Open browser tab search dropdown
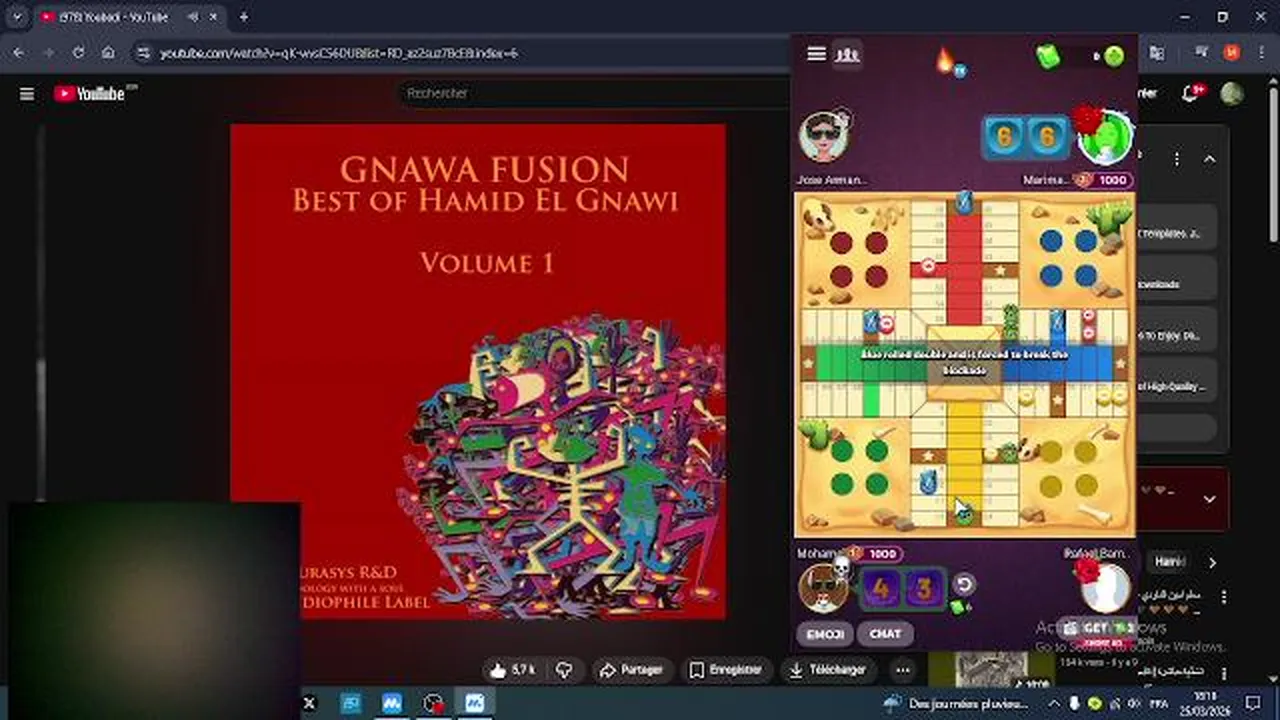 click(17, 17)
